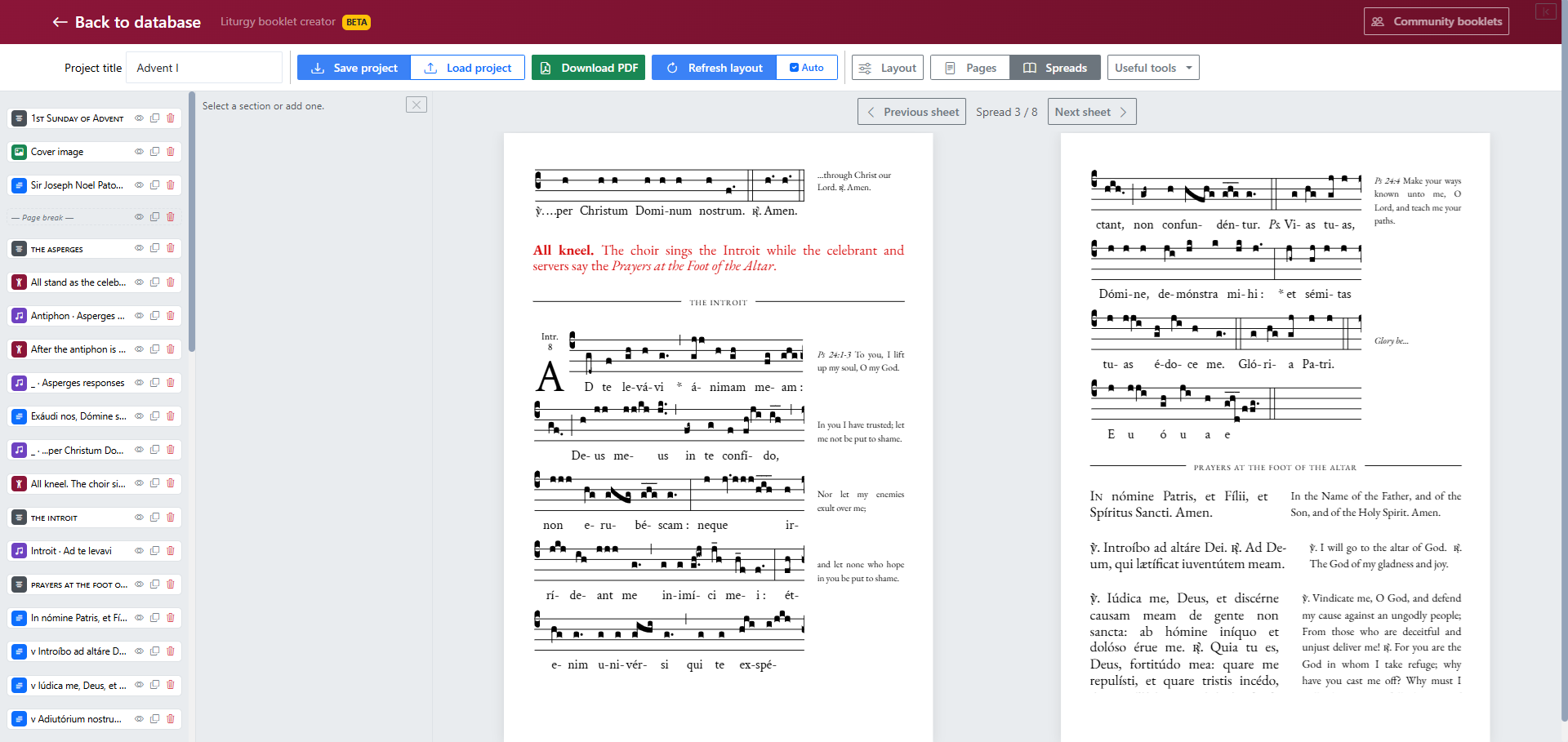Image resolution: width=1568 pixels, height=742 pixels.
Task: Click the Refresh layout circular arrow icon
Action: pos(672,68)
